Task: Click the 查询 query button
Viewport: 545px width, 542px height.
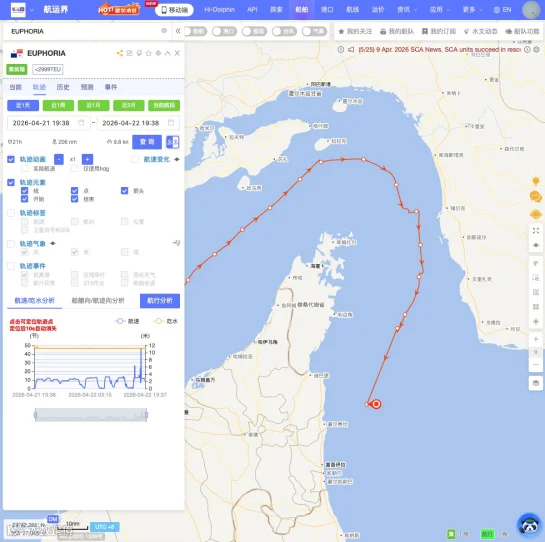Action: tap(147, 142)
